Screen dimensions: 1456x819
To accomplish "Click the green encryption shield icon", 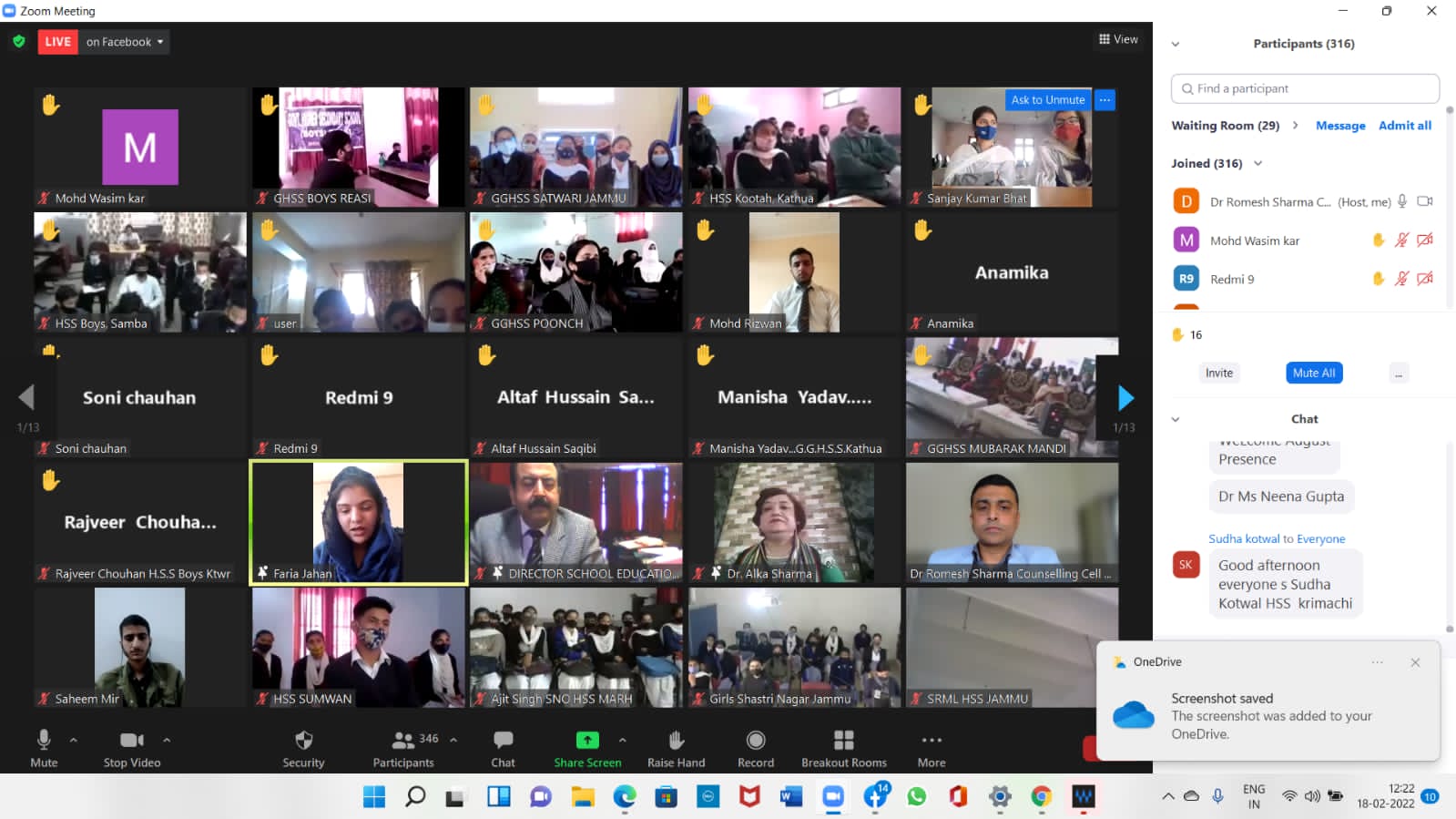I will 19,41.
